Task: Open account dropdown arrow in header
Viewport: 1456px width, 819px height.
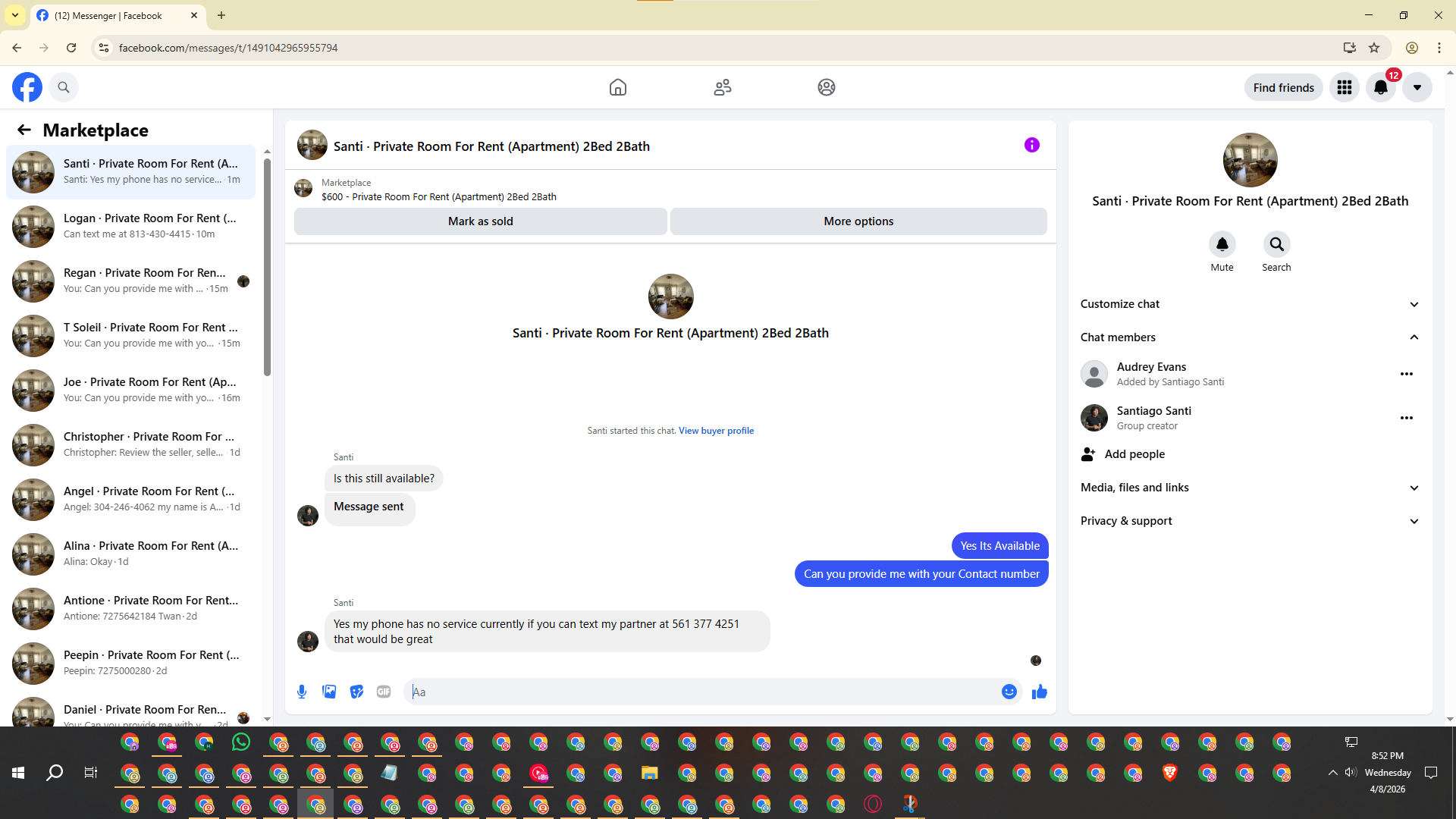Action: coord(1417,87)
